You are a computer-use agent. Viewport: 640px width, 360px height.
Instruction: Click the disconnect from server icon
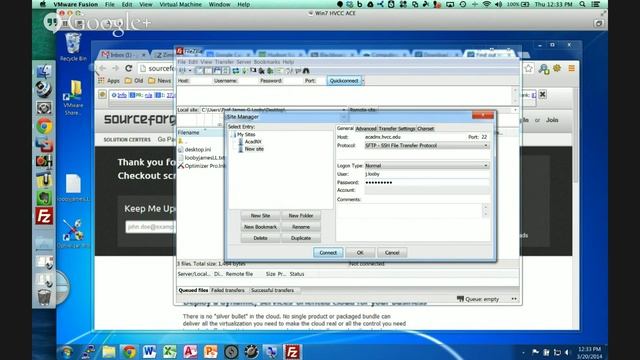(262, 71)
